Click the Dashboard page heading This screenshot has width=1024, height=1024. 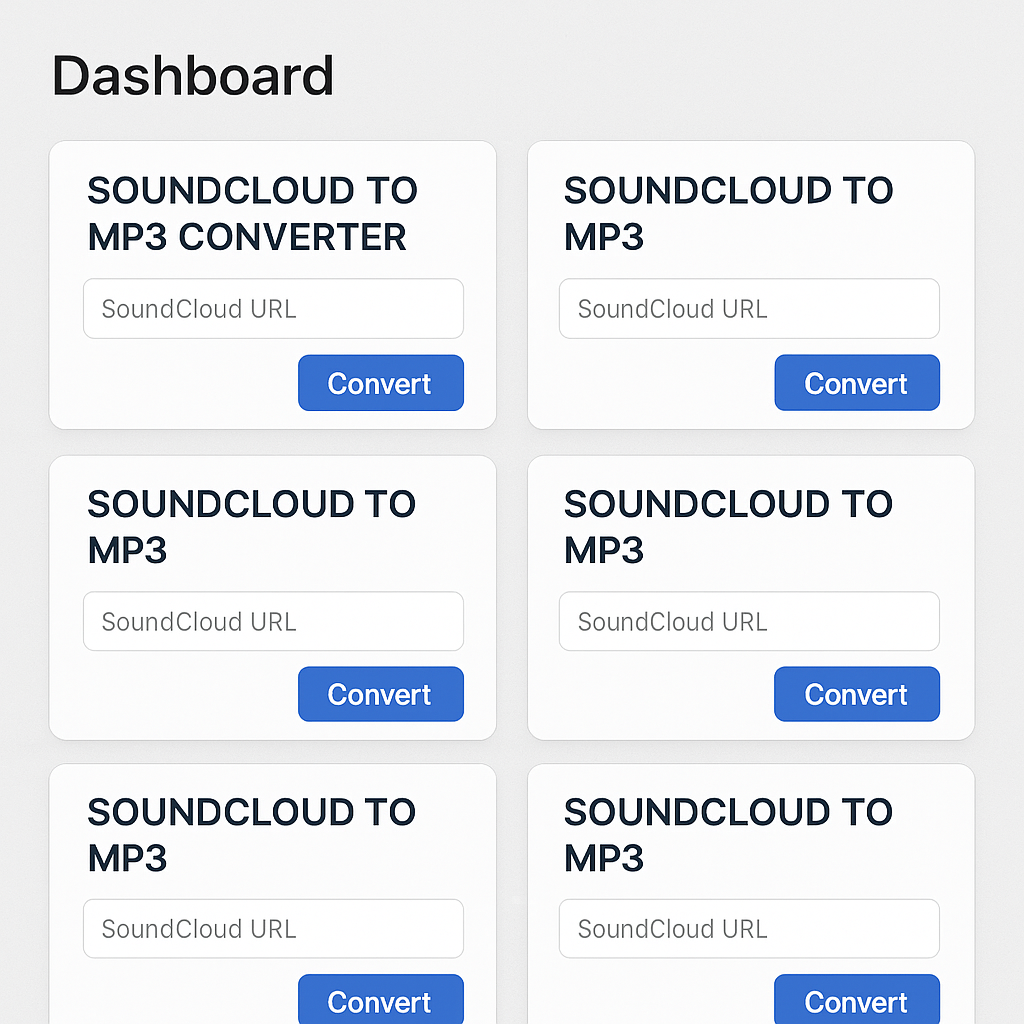coord(192,75)
